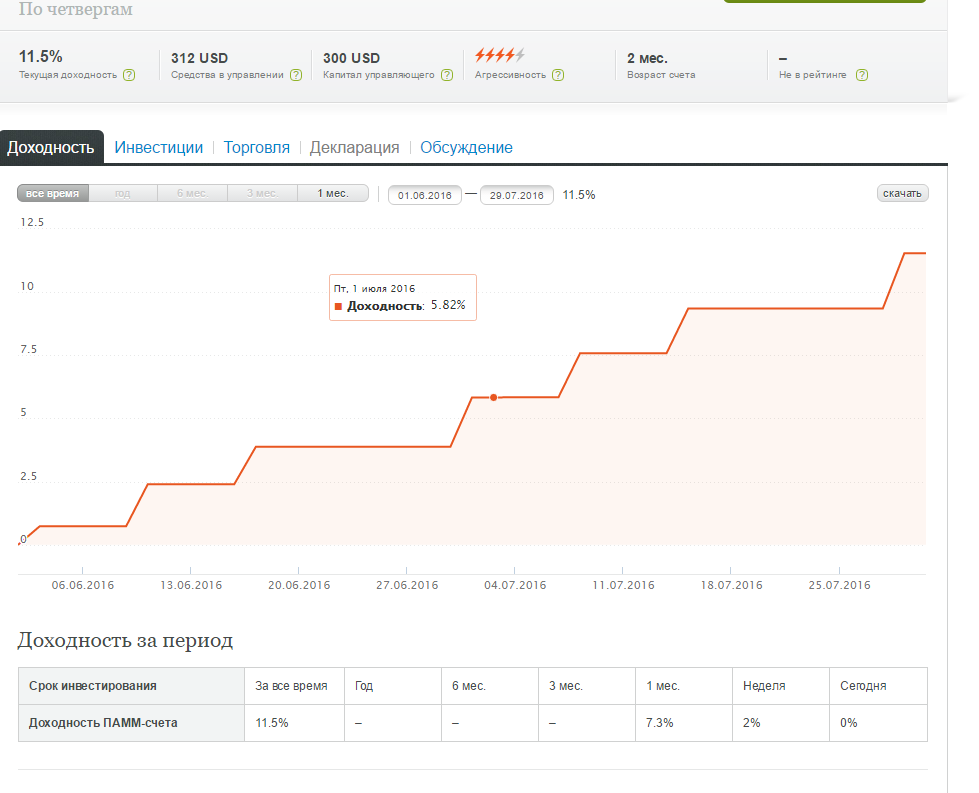Select the '6 мес.' period button
The image size is (979, 793).
(192, 194)
